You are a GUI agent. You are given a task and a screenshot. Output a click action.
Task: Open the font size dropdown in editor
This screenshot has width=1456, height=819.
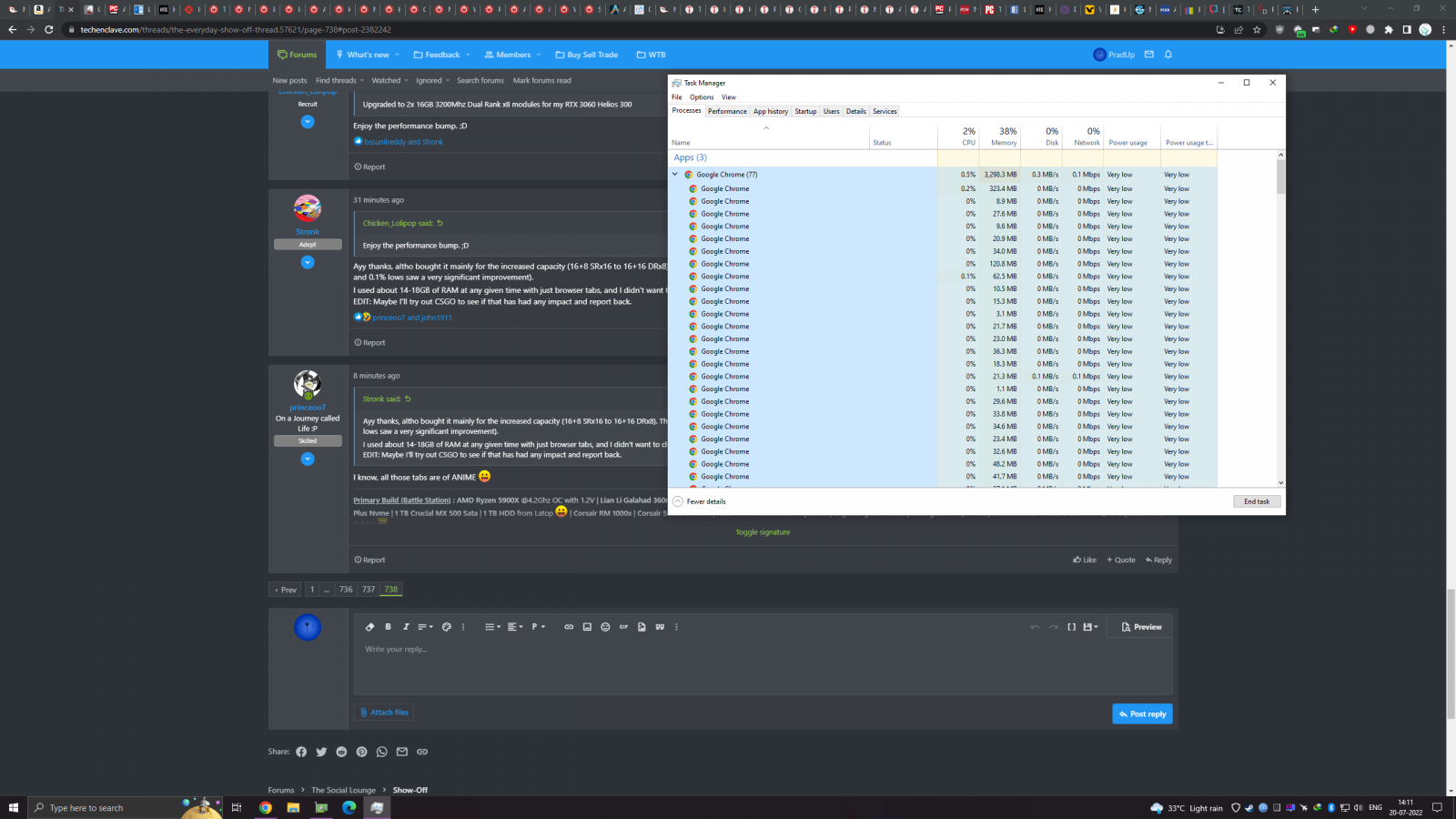(x=425, y=627)
